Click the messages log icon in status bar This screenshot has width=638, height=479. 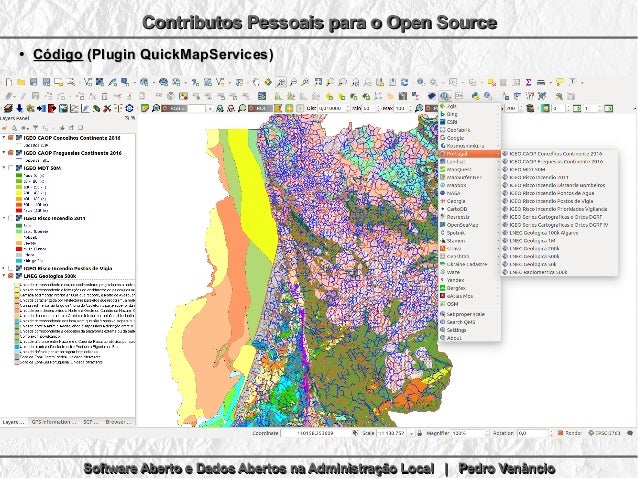[630, 433]
